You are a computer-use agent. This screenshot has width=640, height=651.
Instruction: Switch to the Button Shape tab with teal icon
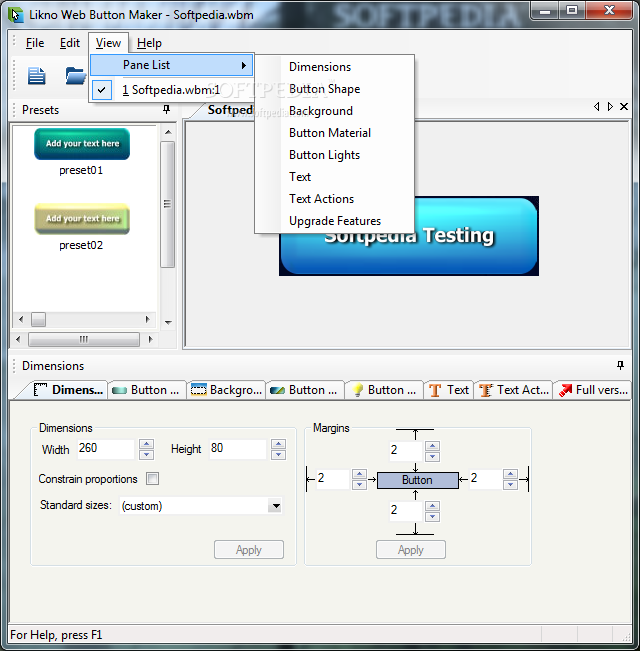click(x=146, y=390)
